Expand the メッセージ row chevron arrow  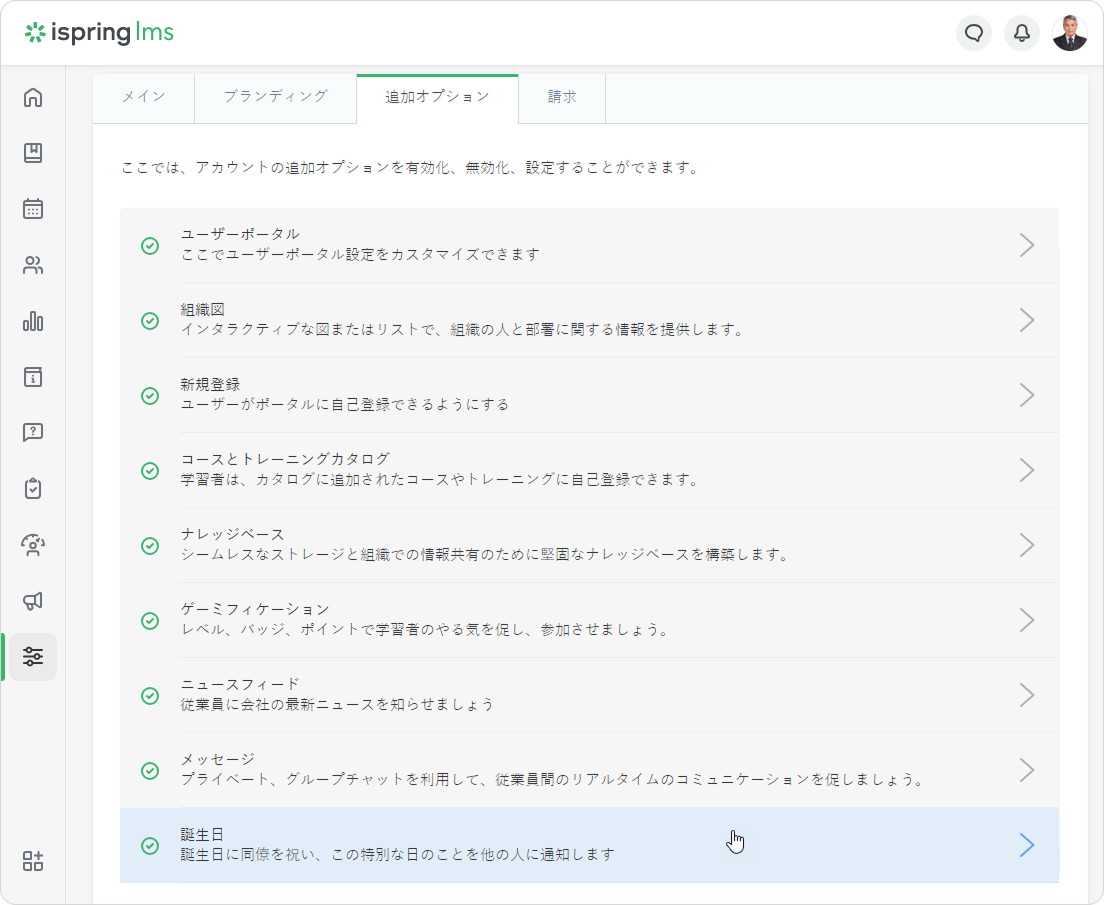[x=1026, y=770]
